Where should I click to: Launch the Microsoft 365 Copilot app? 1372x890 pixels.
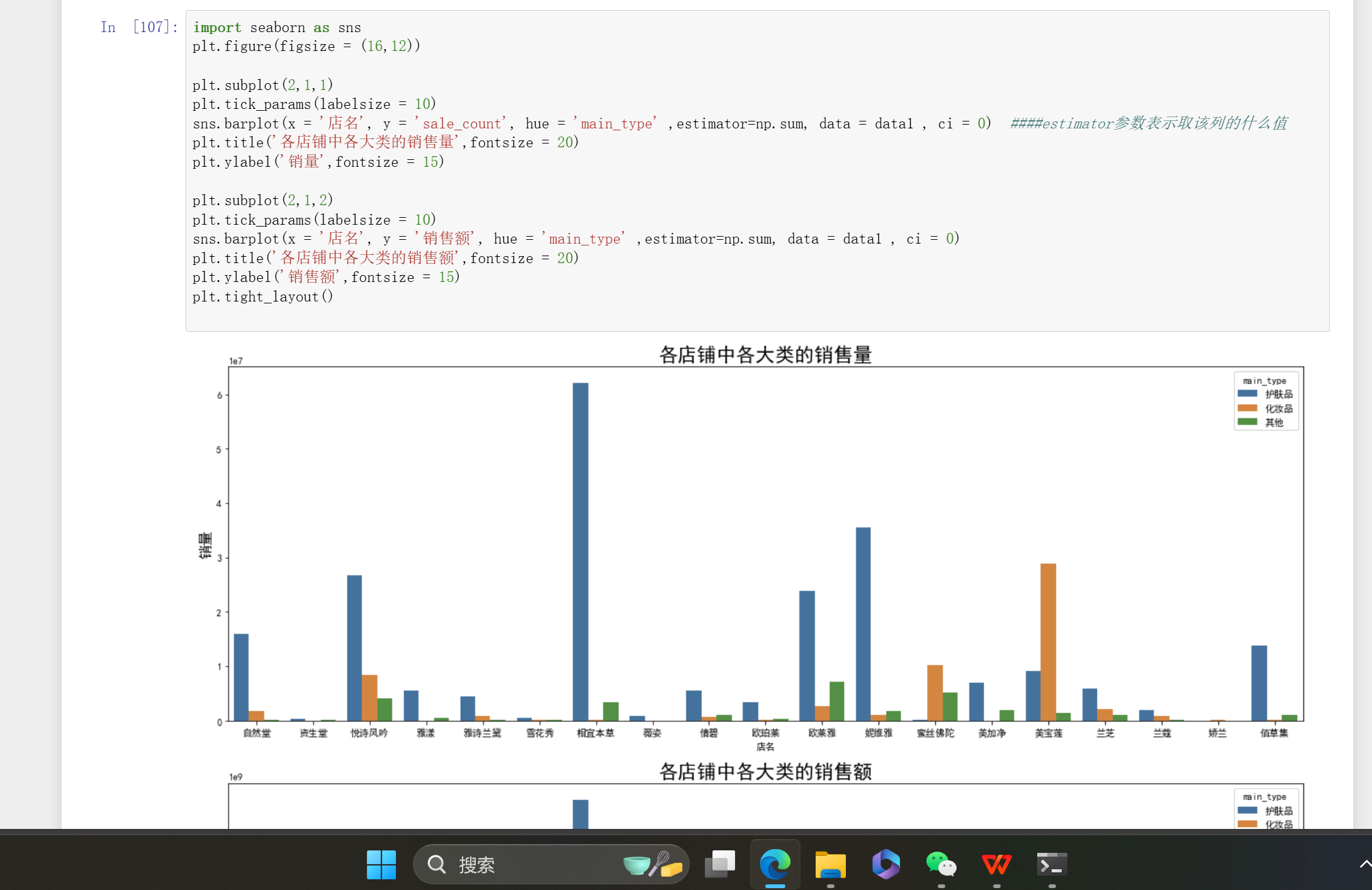click(x=886, y=865)
